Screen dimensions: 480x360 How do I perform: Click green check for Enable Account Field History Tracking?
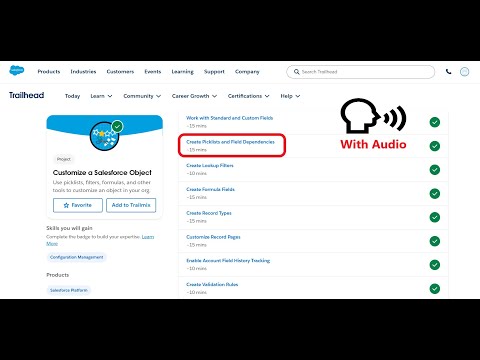(435, 265)
